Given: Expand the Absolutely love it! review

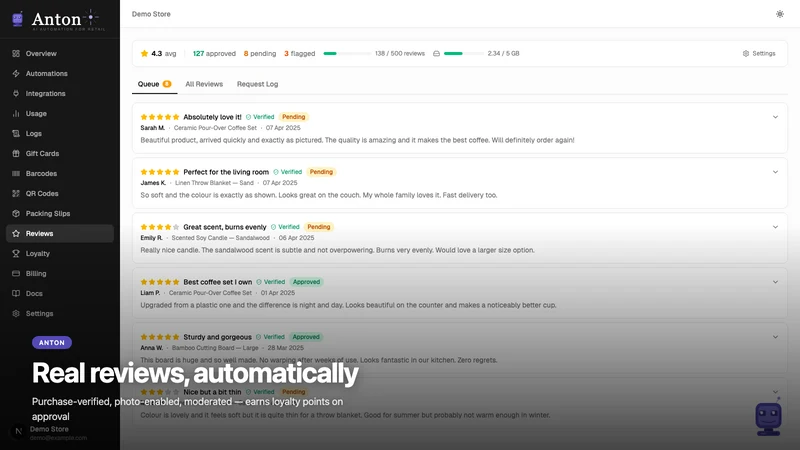Looking at the screenshot, I should tap(775, 117).
